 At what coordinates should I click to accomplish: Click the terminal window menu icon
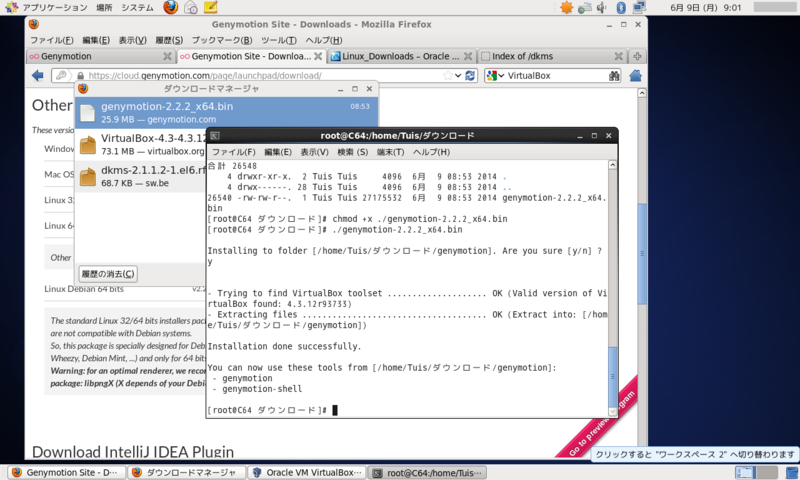215,136
